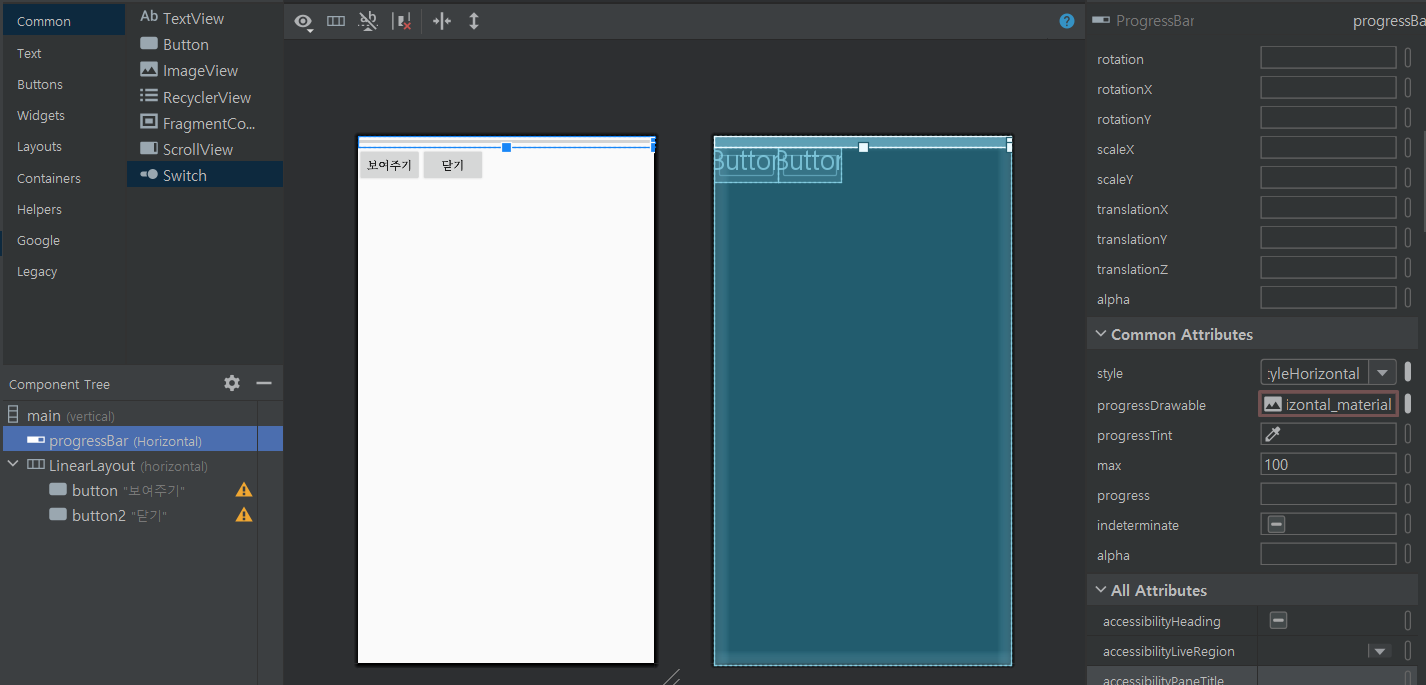Toggle the indeterminate attribute checkbox
1426x685 pixels.
[1277, 524]
